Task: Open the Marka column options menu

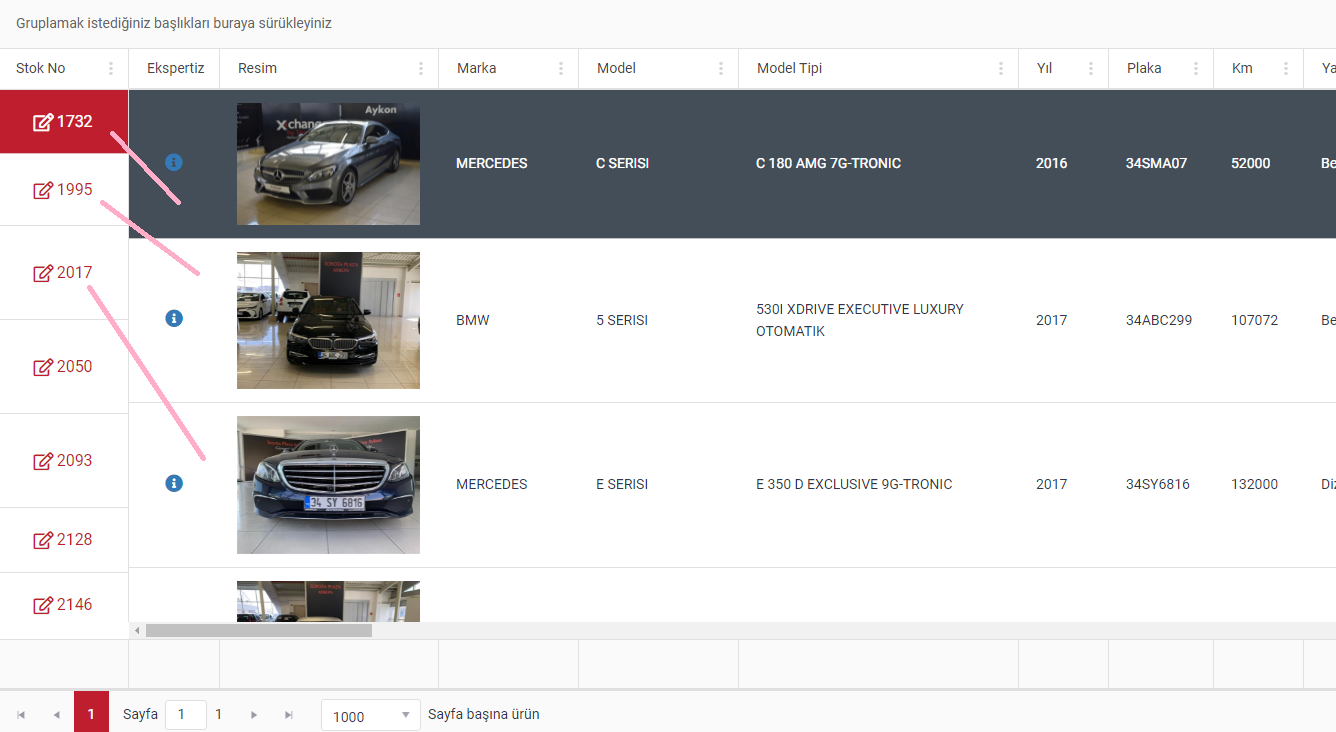Action: tap(560, 69)
